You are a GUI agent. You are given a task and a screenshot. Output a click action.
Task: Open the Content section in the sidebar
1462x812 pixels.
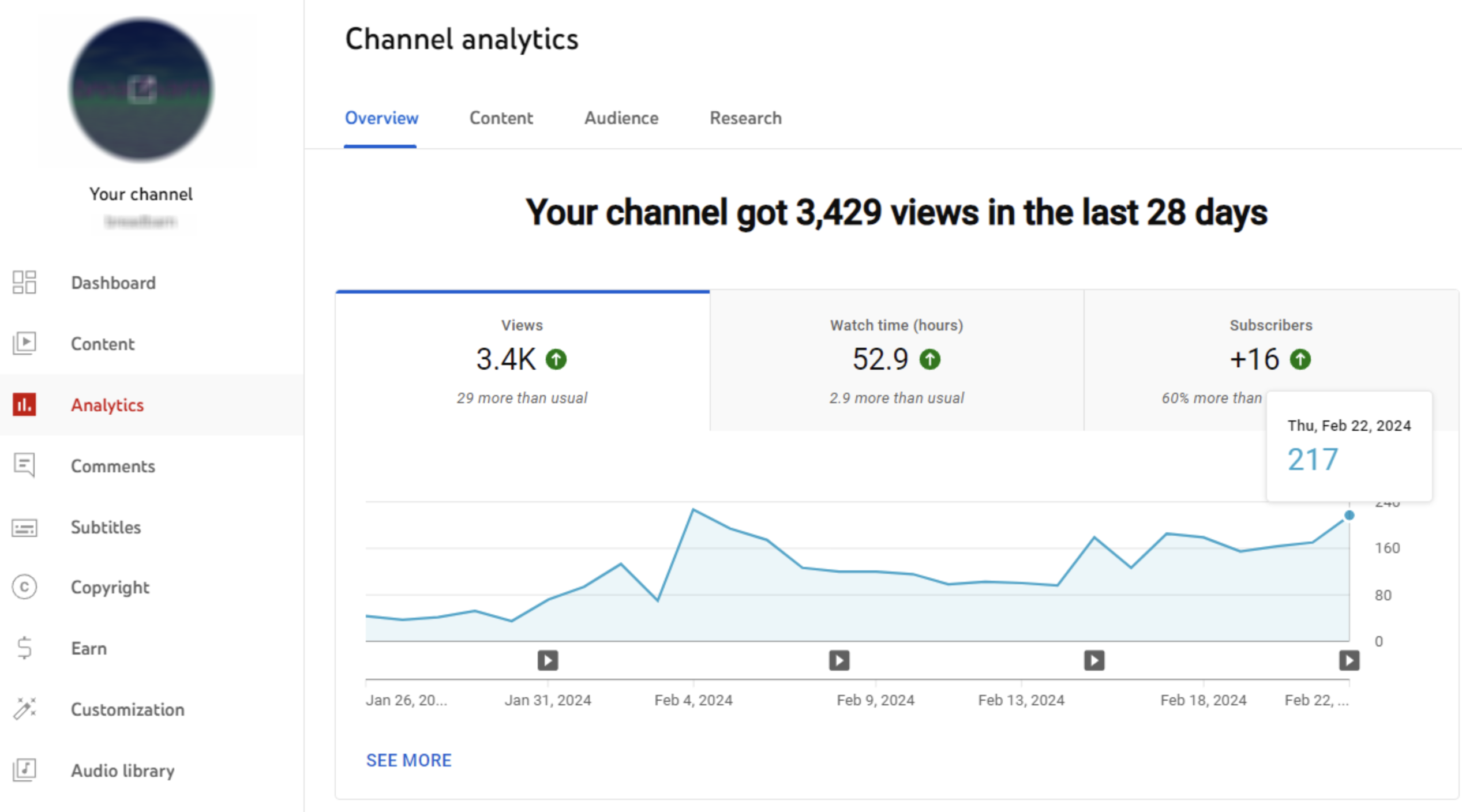click(x=103, y=344)
